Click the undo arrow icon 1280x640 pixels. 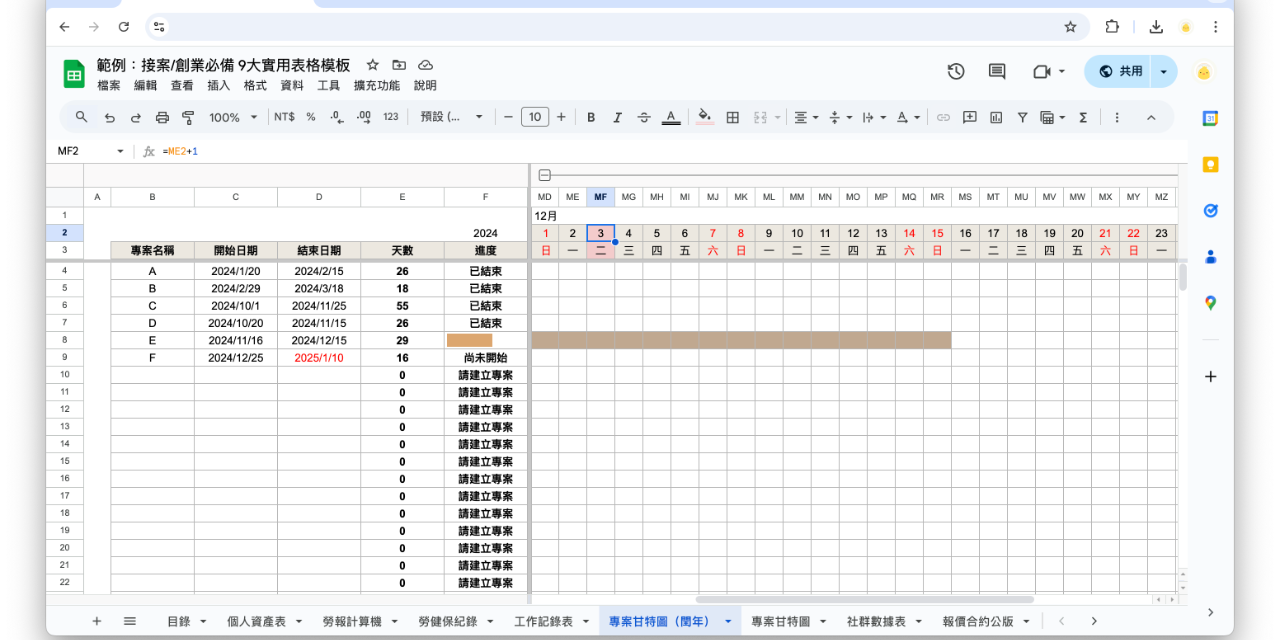[110, 117]
